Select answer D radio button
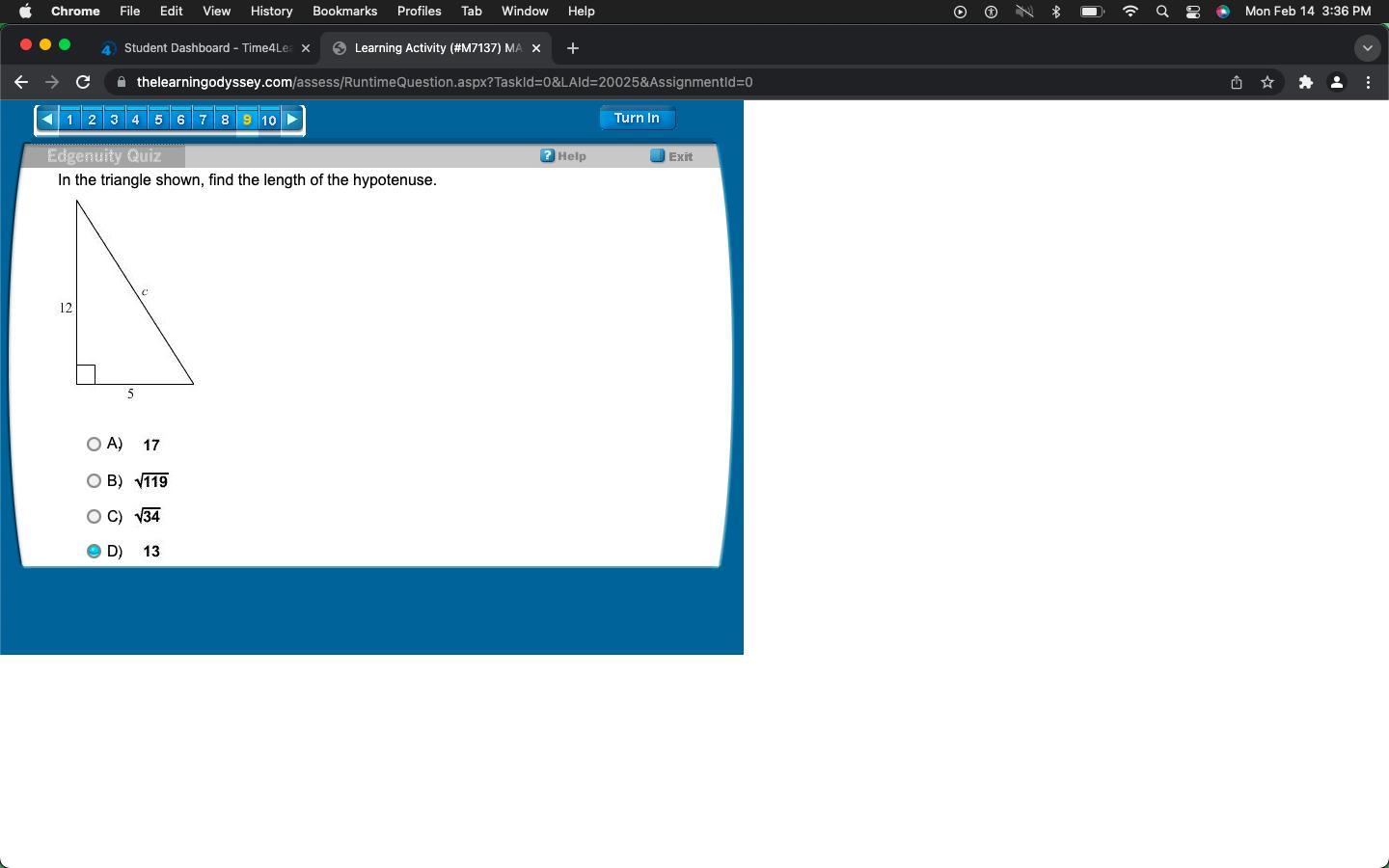The width and height of the screenshot is (1389, 868). (94, 551)
